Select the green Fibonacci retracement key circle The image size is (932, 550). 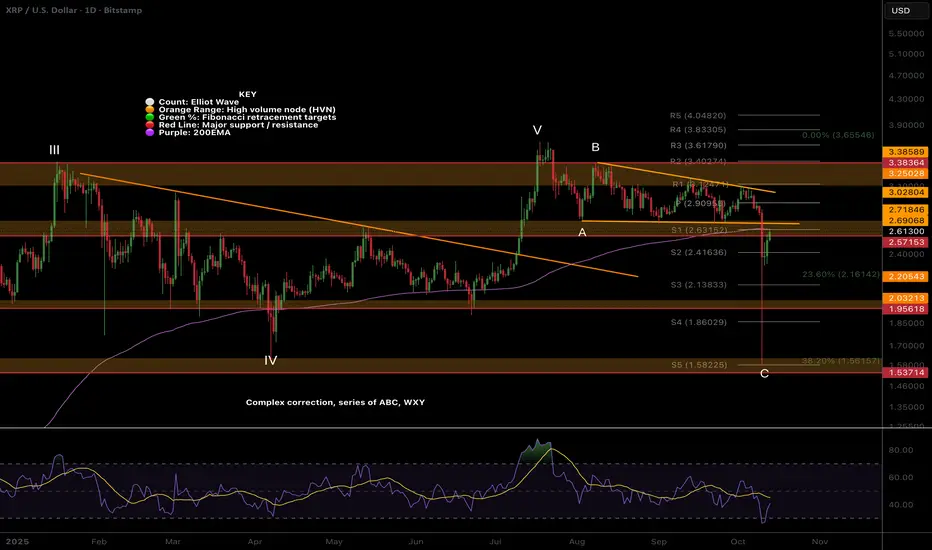(x=150, y=117)
